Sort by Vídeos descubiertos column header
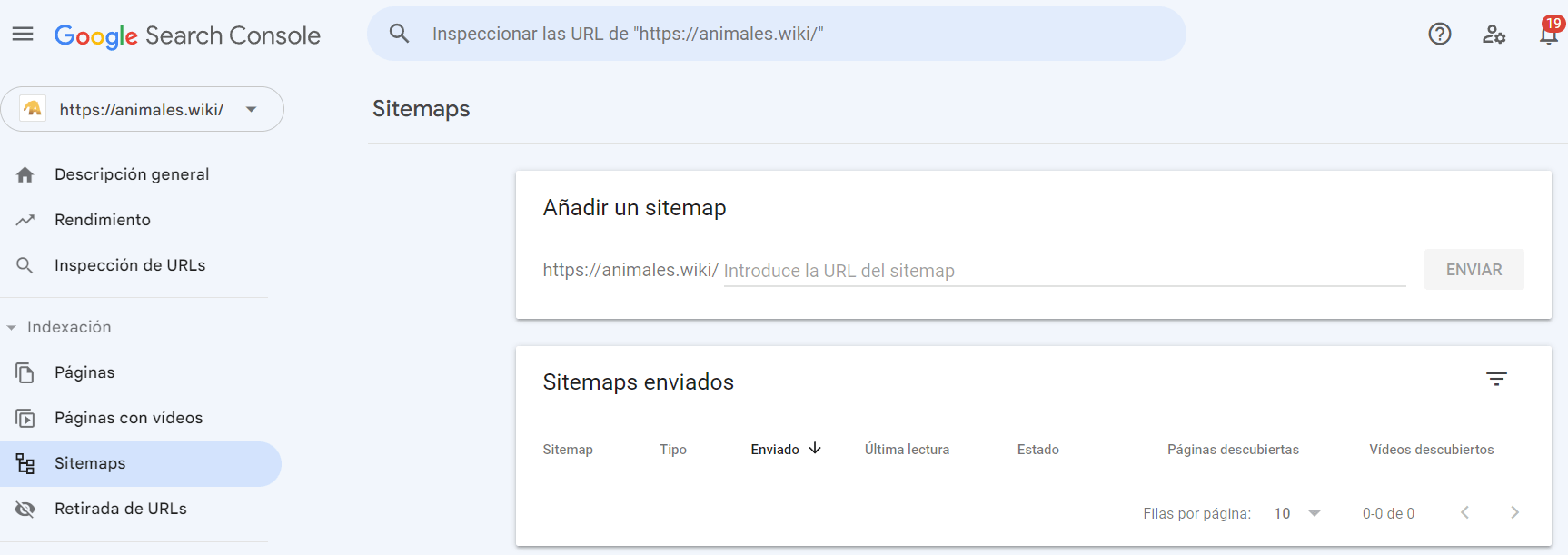Viewport: 1568px width, 555px height. pyautogui.click(x=1431, y=450)
